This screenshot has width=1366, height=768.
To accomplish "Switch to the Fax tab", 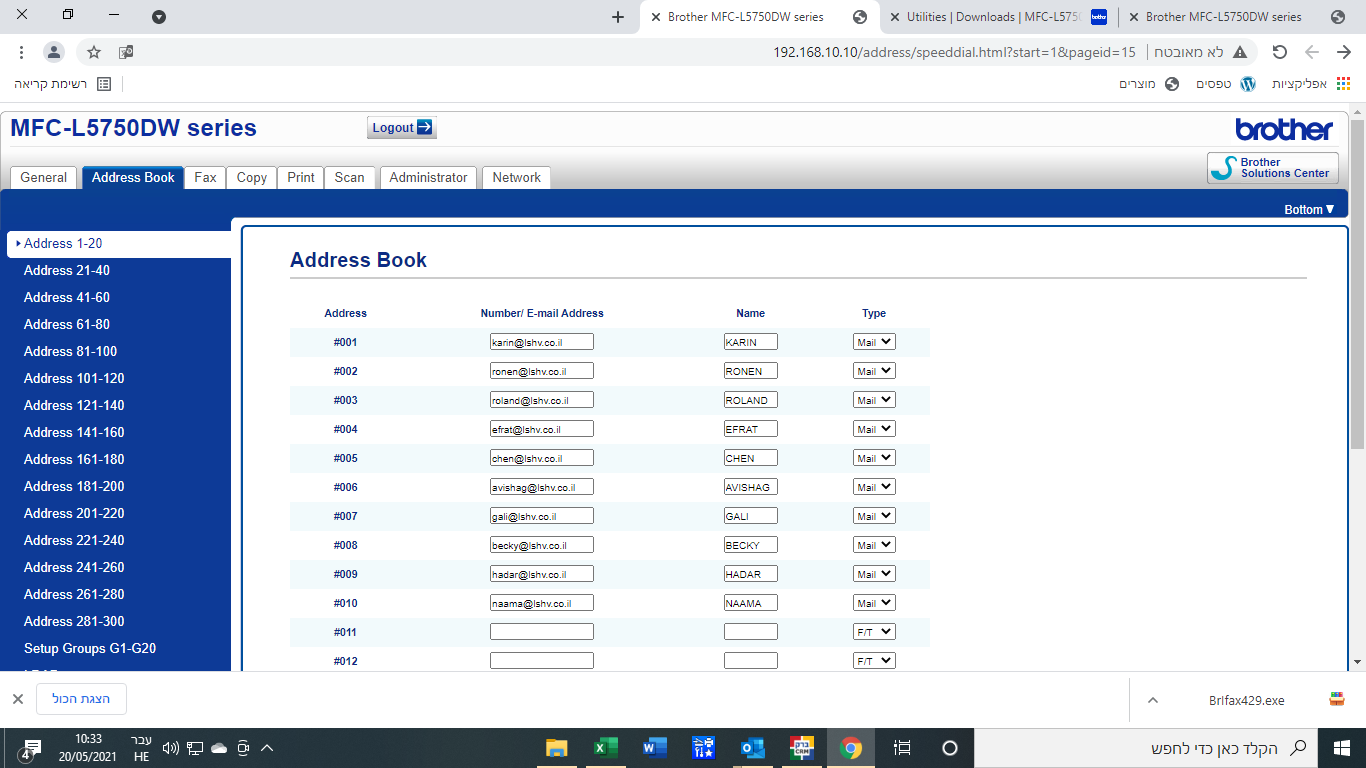I will click(x=205, y=177).
